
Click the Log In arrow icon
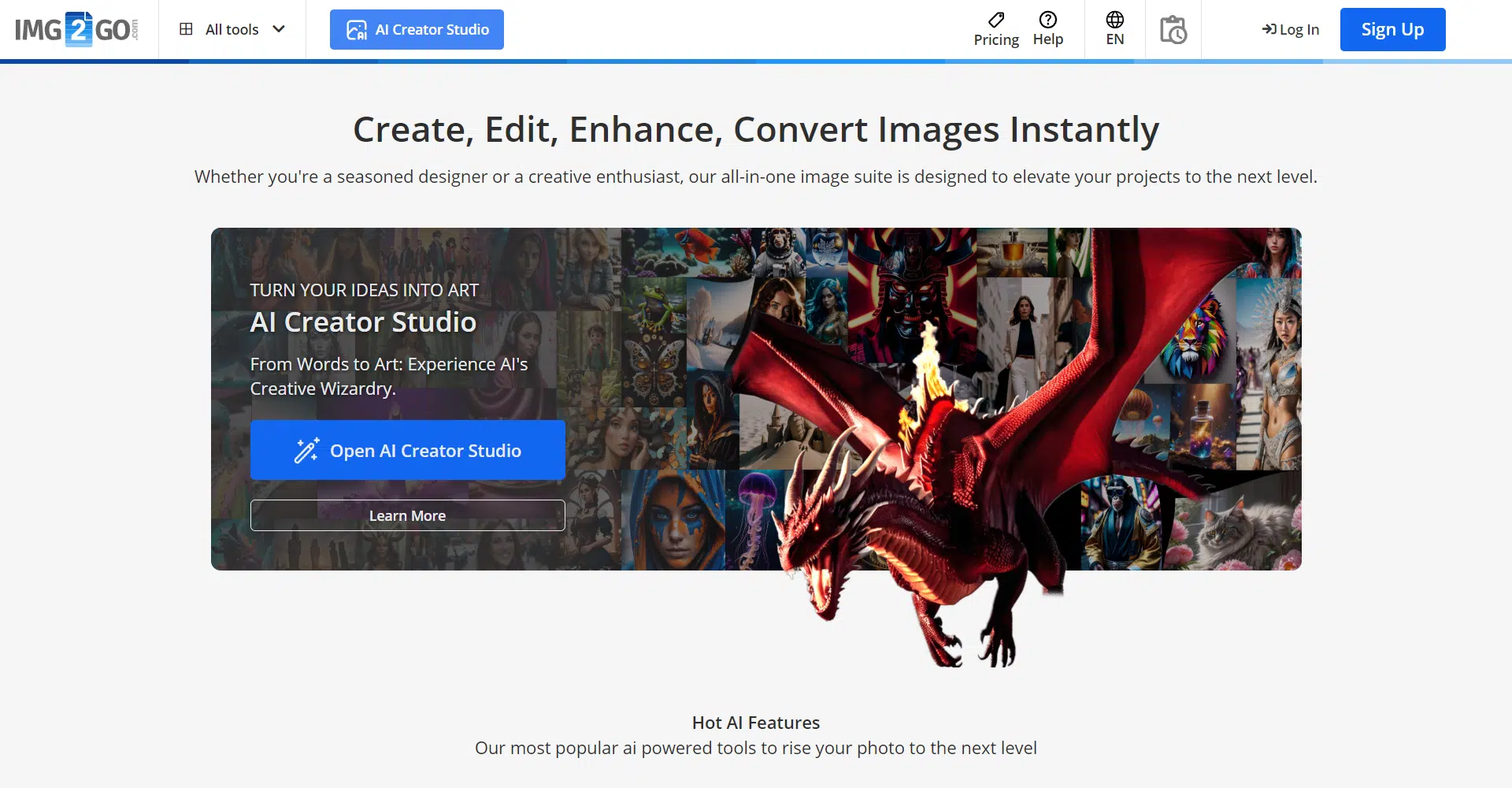click(x=1269, y=29)
